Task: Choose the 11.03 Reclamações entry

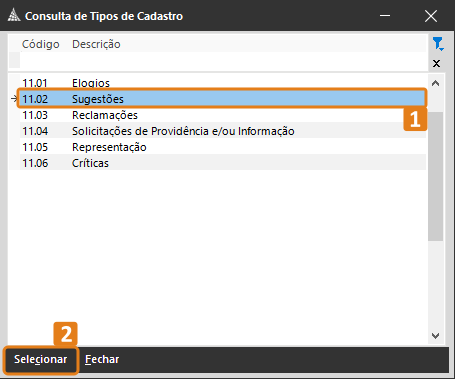Action: pos(223,115)
